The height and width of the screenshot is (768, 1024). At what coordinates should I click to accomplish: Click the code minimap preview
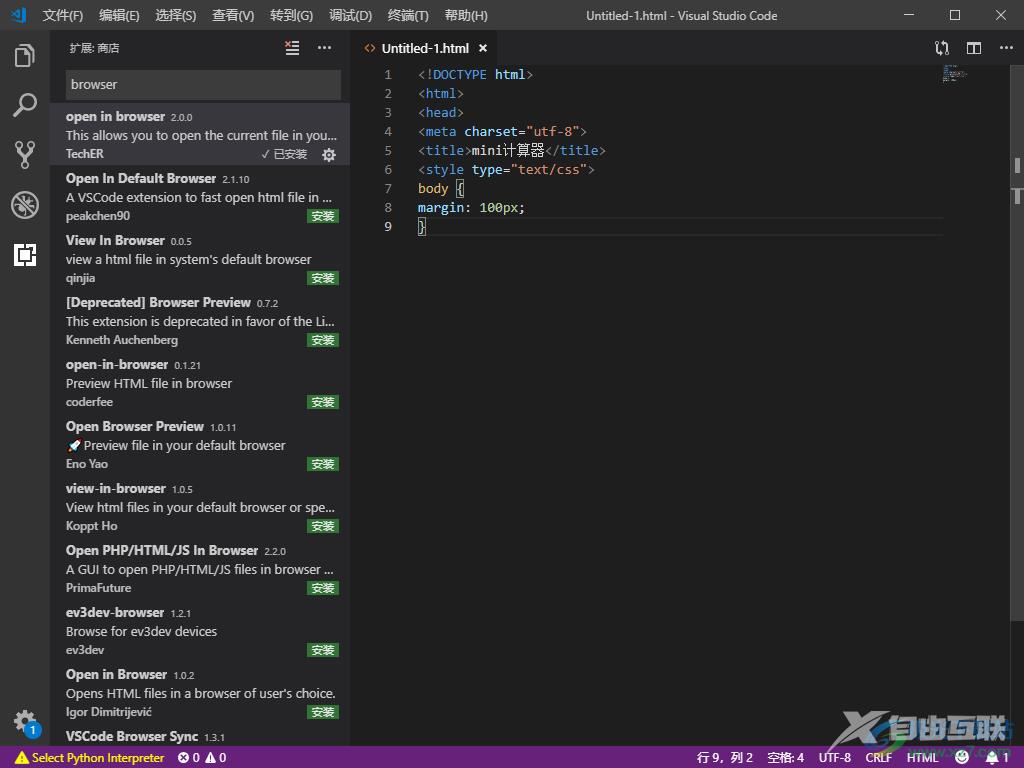click(x=954, y=72)
